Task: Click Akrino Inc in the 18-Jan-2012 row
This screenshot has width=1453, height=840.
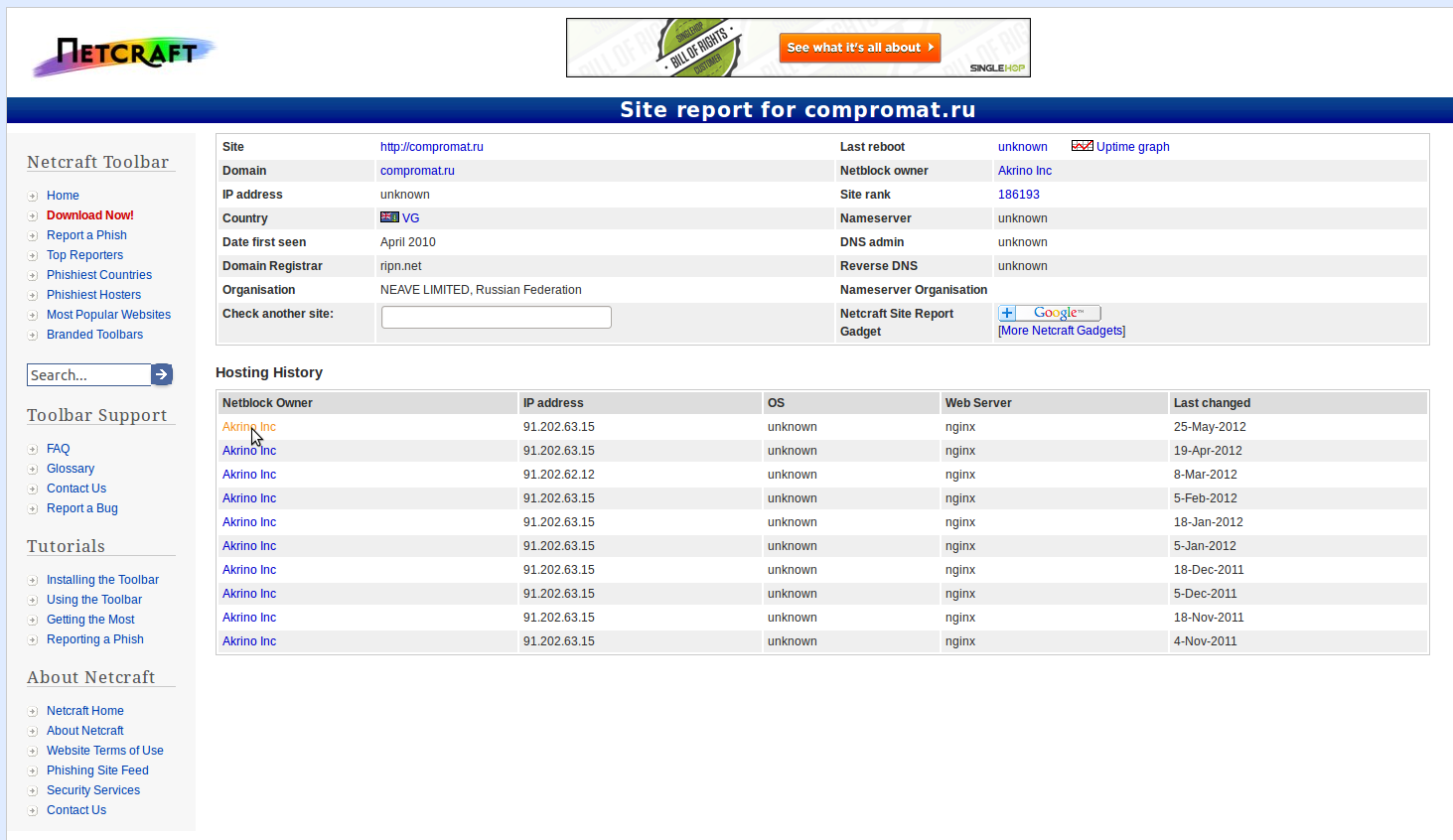Action: coord(249,522)
